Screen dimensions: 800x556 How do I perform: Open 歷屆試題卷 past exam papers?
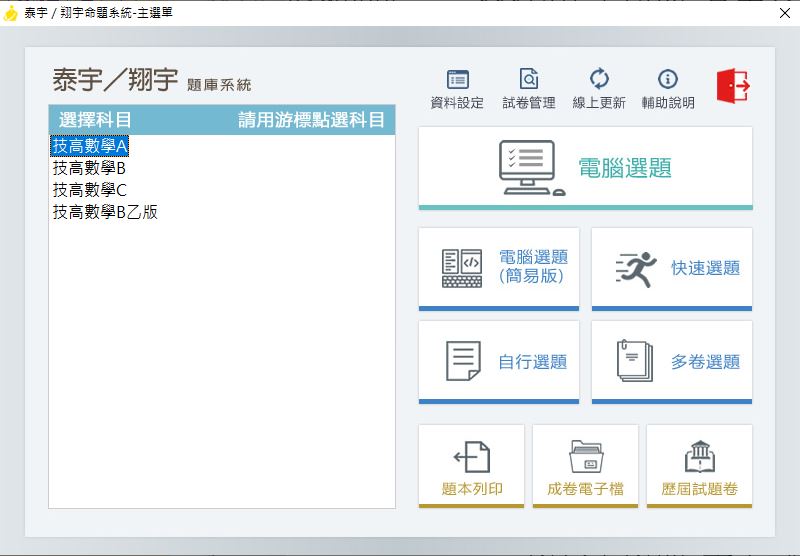coord(699,466)
